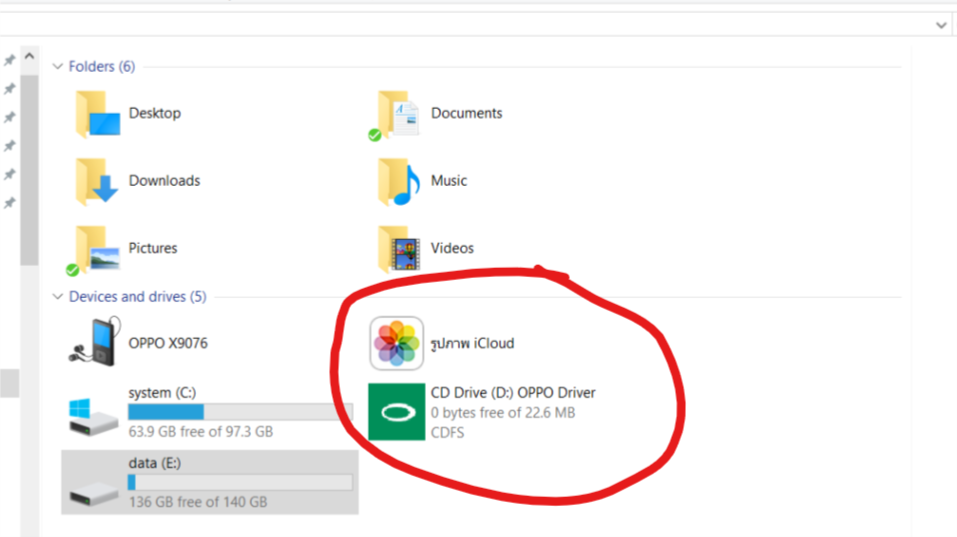The height and width of the screenshot is (537, 957).
Task: Collapse the Folders (6) group chevron
Action: 58,66
